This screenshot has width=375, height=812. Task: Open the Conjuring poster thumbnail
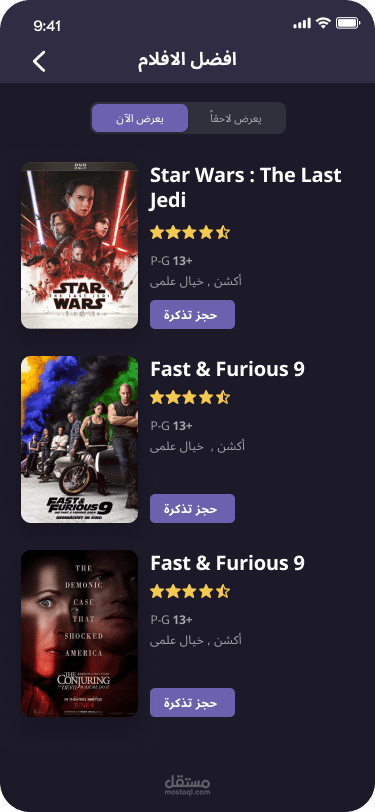coord(80,633)
